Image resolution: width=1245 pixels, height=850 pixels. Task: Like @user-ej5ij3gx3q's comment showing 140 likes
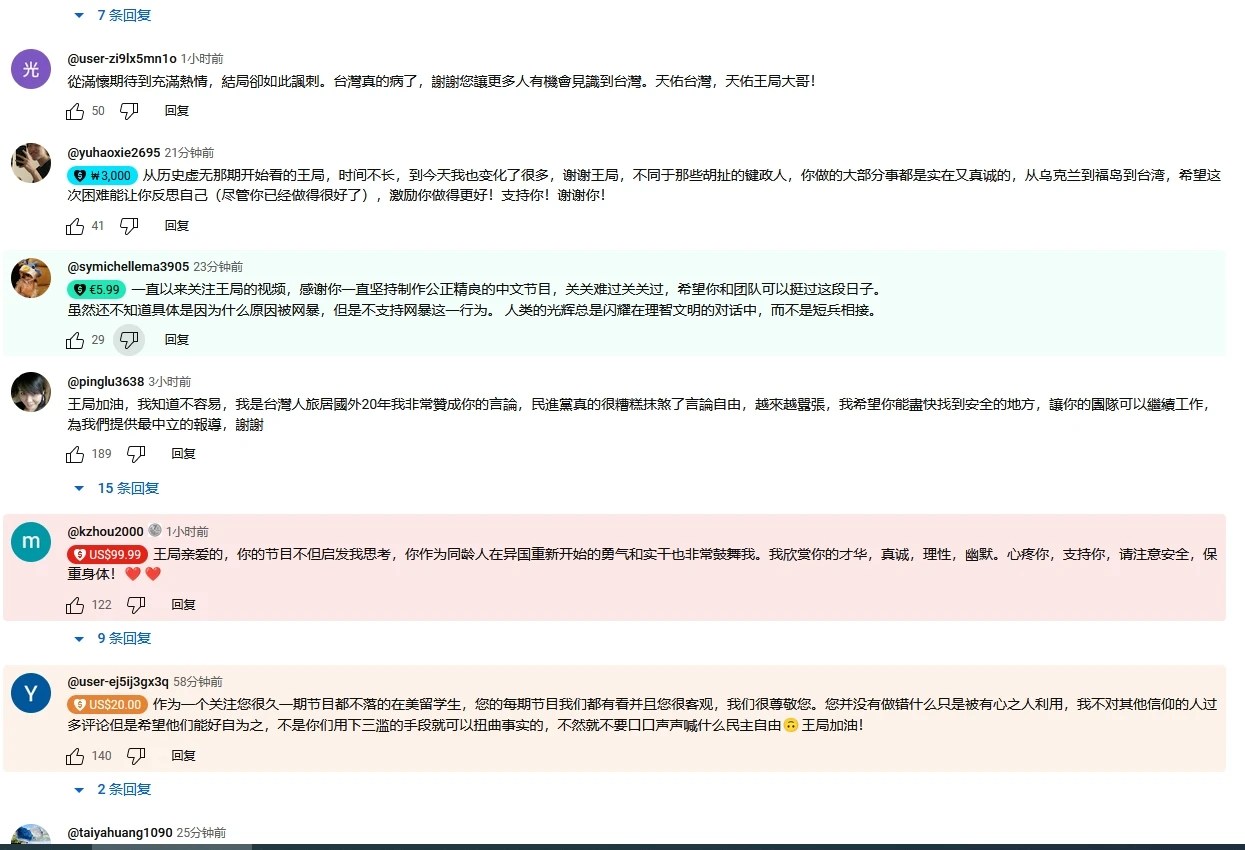coord(75,756)
